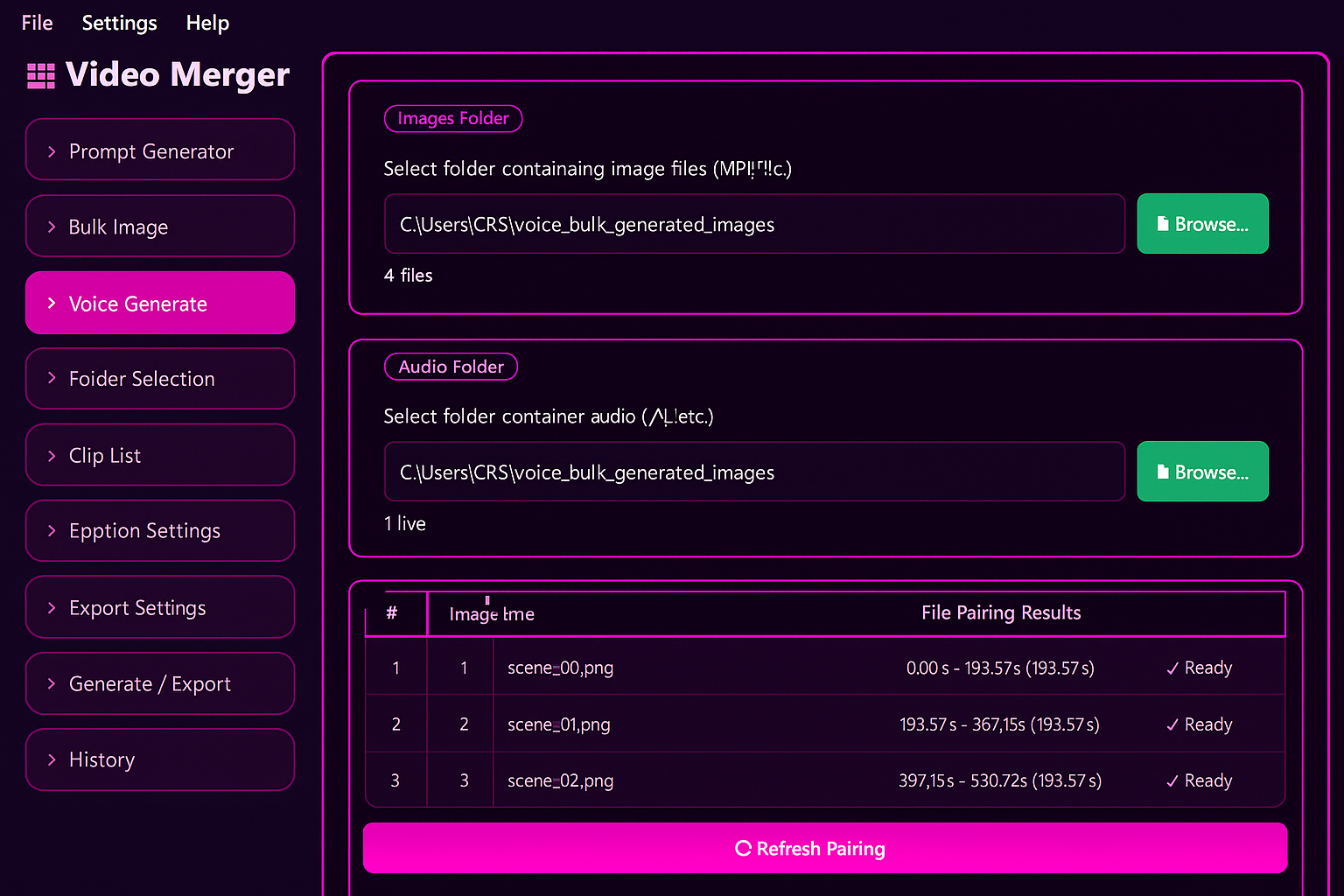The width and height of the screenshot is (1344, 896).
Task: Click the '397,15s - 530.72s' timing cell
Action: pyautogui.click(x=1000, y=780)
